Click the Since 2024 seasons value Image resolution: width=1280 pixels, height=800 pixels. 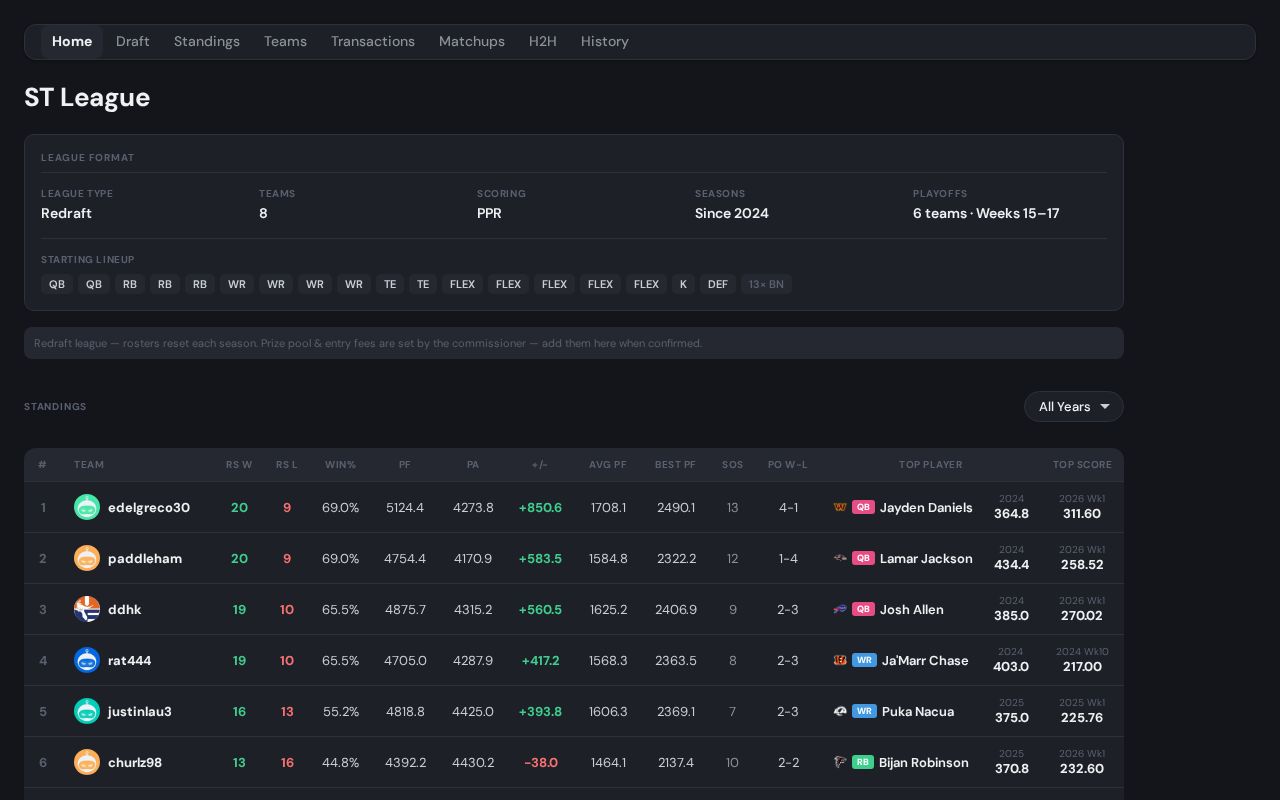pos(732,213)
